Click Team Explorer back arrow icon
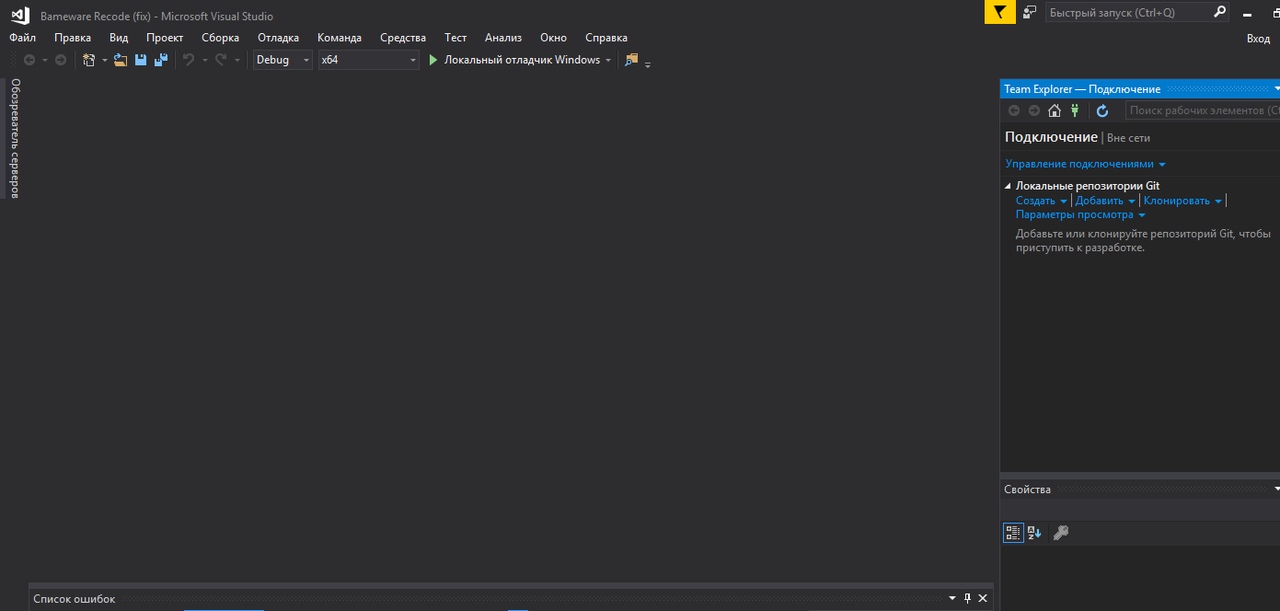The height and width of the screenshot is (611, 1280). click(1014, 111)
